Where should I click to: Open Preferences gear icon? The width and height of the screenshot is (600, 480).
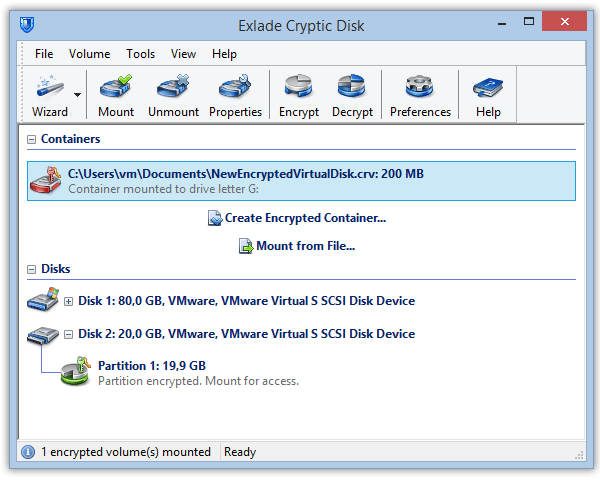pos(420,95)
